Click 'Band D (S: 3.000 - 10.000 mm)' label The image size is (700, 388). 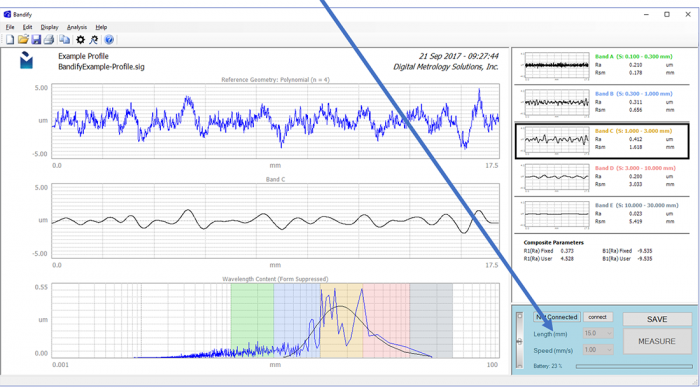pyautogui.click(x=635, y=168)
